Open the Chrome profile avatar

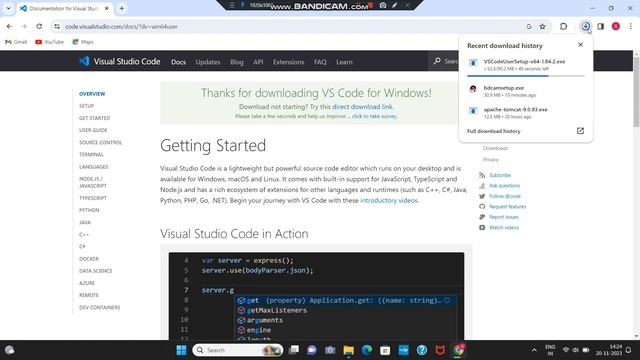[616, 26]
